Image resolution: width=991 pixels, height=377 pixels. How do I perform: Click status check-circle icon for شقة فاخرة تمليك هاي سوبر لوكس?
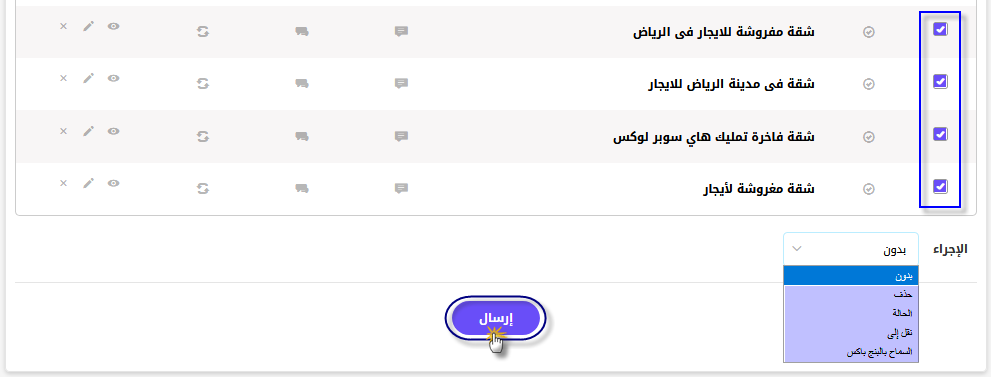point(869,136)
